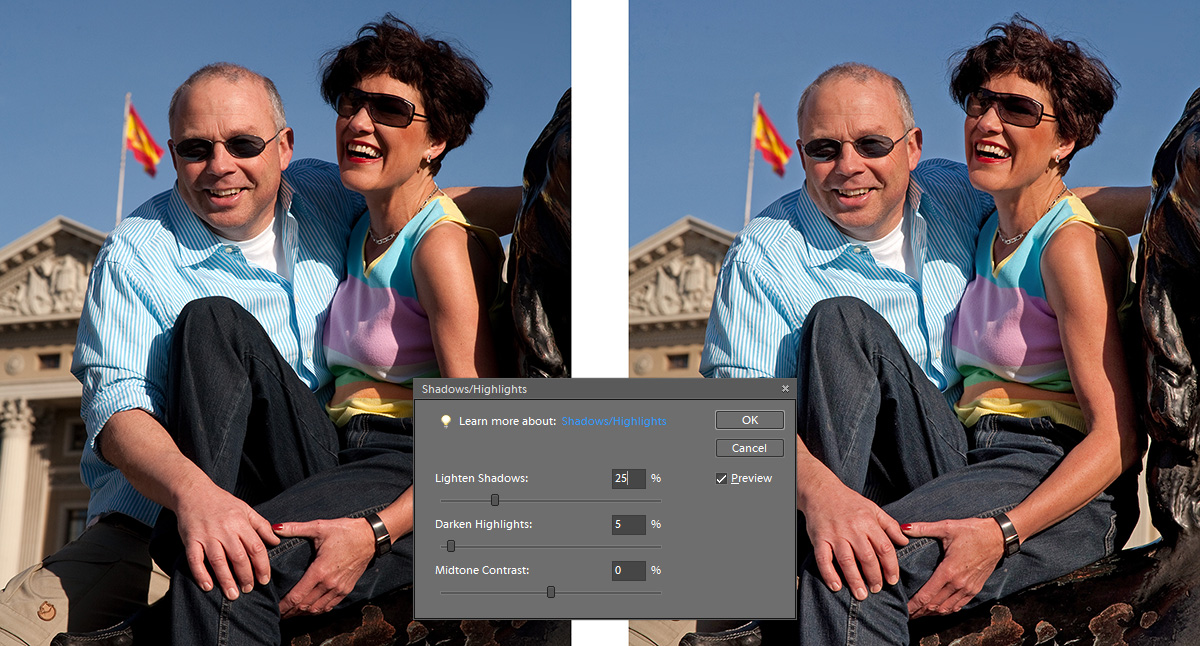Click the Lighten Shadows percentage field
This screenshot has height=646, width=1200.
pos(628,479)
